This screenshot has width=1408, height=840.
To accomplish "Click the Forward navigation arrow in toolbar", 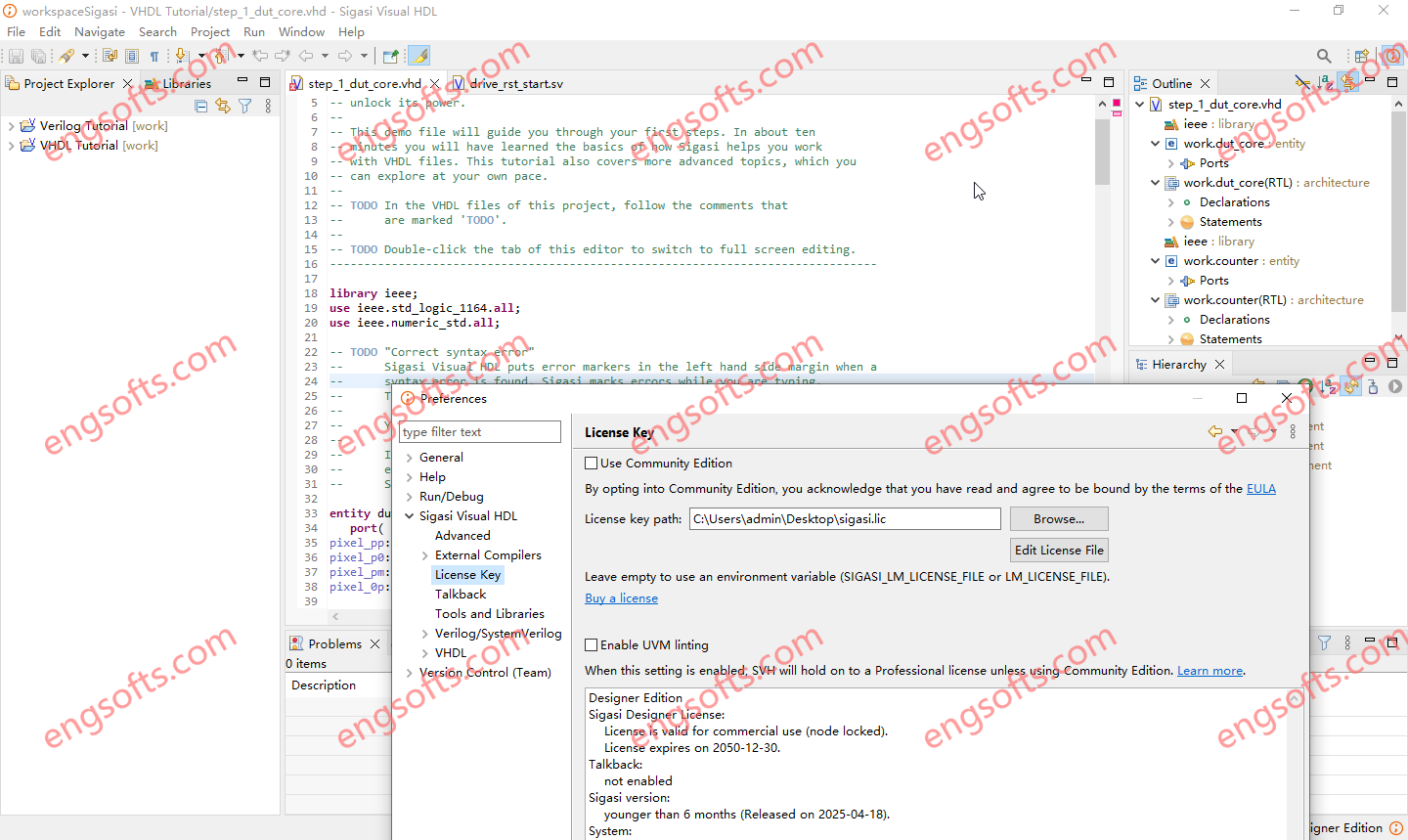I will tap(345, 56).
